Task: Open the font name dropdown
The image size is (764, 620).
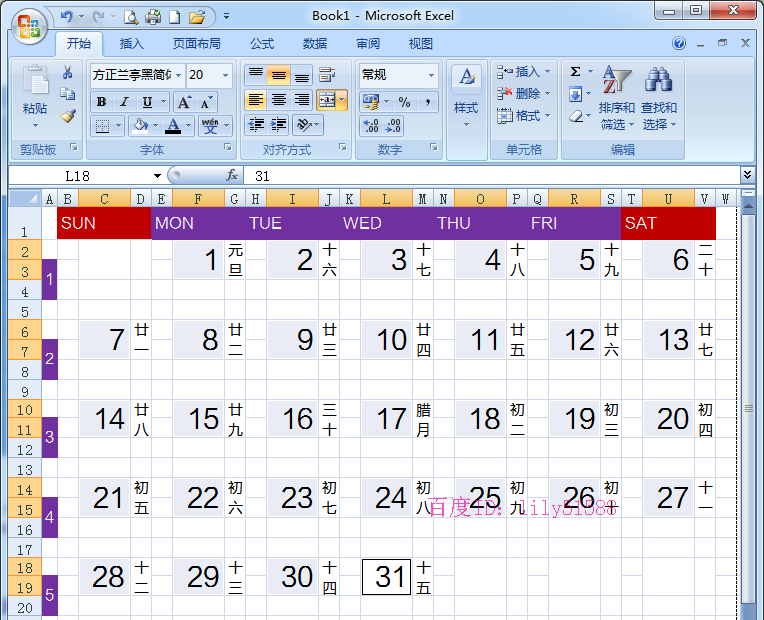Action: (x=178, y=75)
